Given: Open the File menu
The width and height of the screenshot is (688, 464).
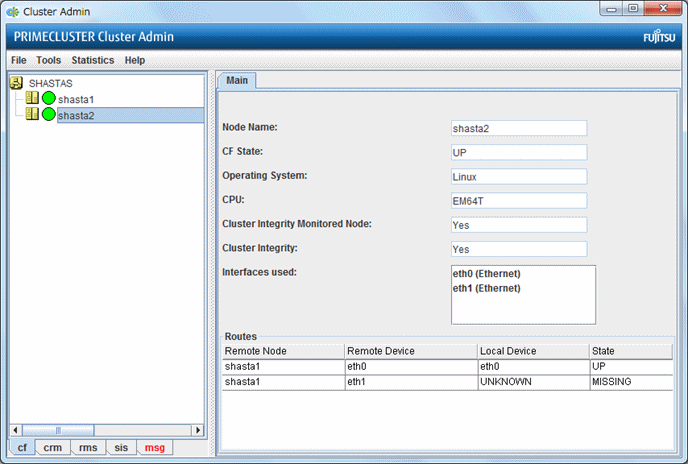Looking at the screenshot, I should pyautogui.click(x=18, y=60).
